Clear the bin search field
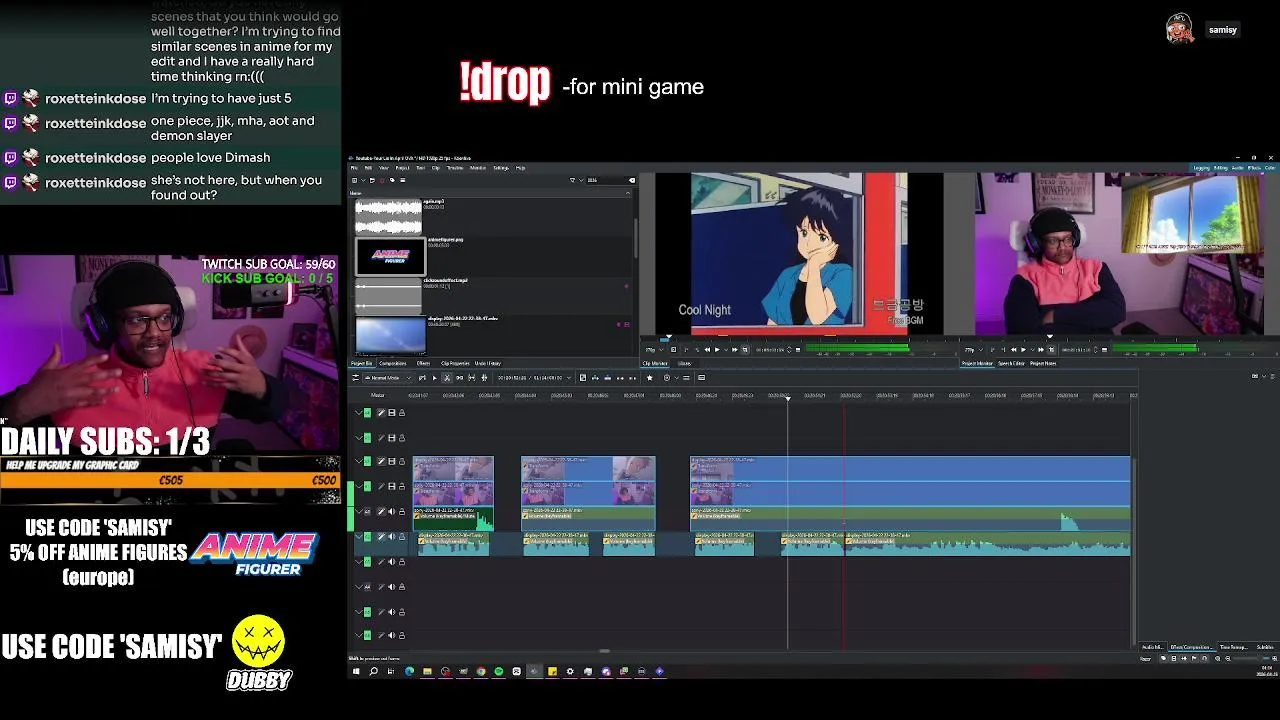 (632, 180)
